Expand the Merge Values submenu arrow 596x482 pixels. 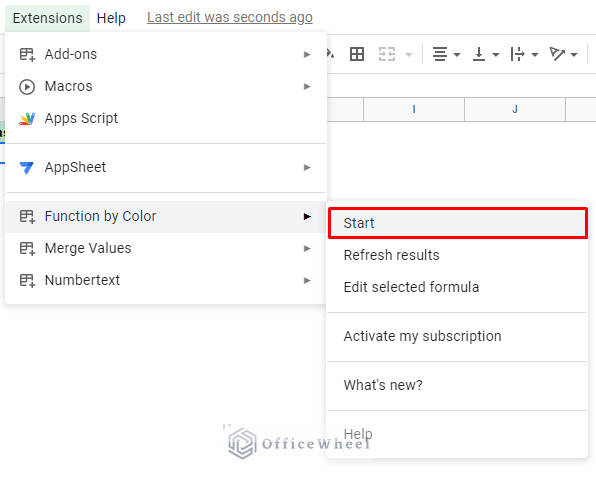[x=307, y=249]
